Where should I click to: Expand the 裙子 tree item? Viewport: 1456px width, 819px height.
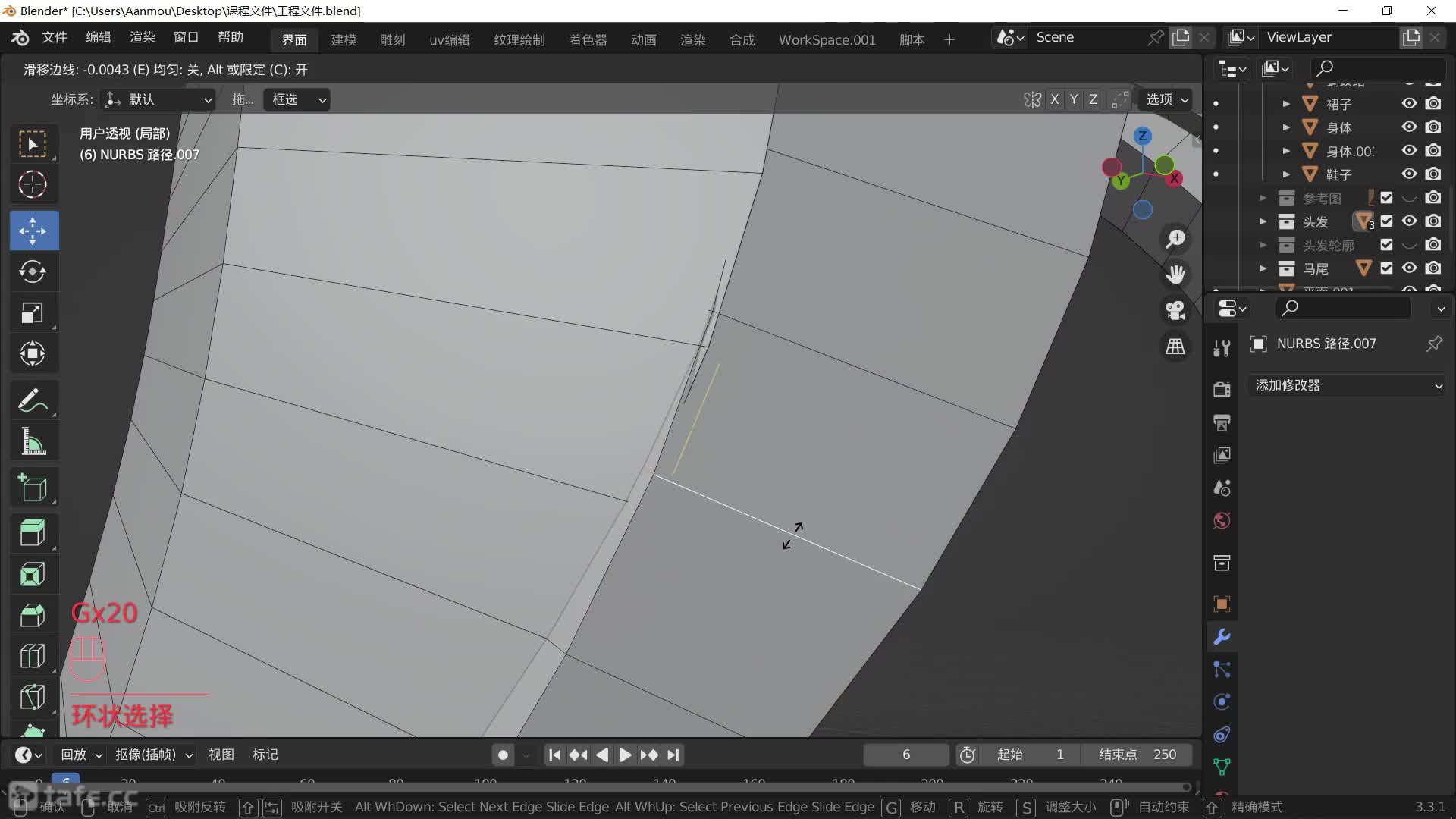1286,104
